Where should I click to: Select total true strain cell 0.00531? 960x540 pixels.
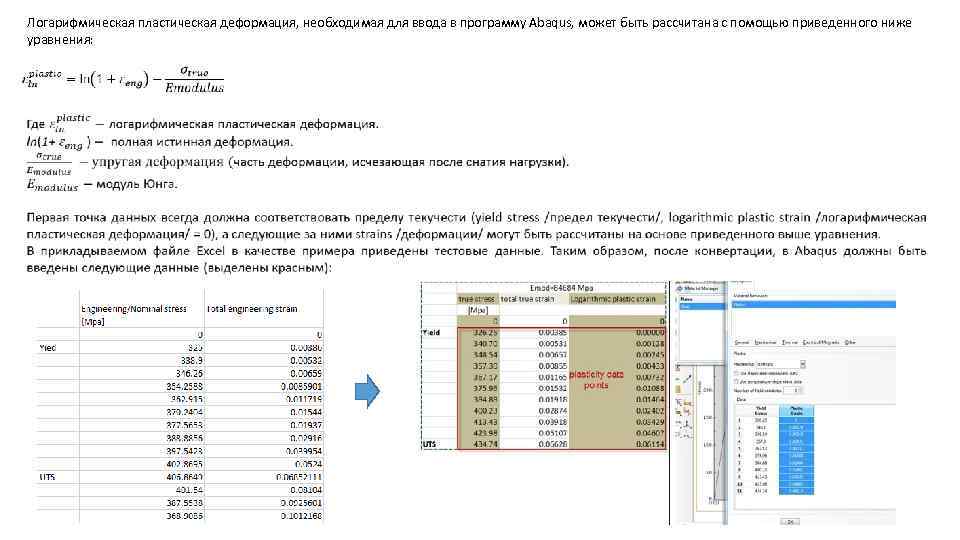[x=533, y=343]
